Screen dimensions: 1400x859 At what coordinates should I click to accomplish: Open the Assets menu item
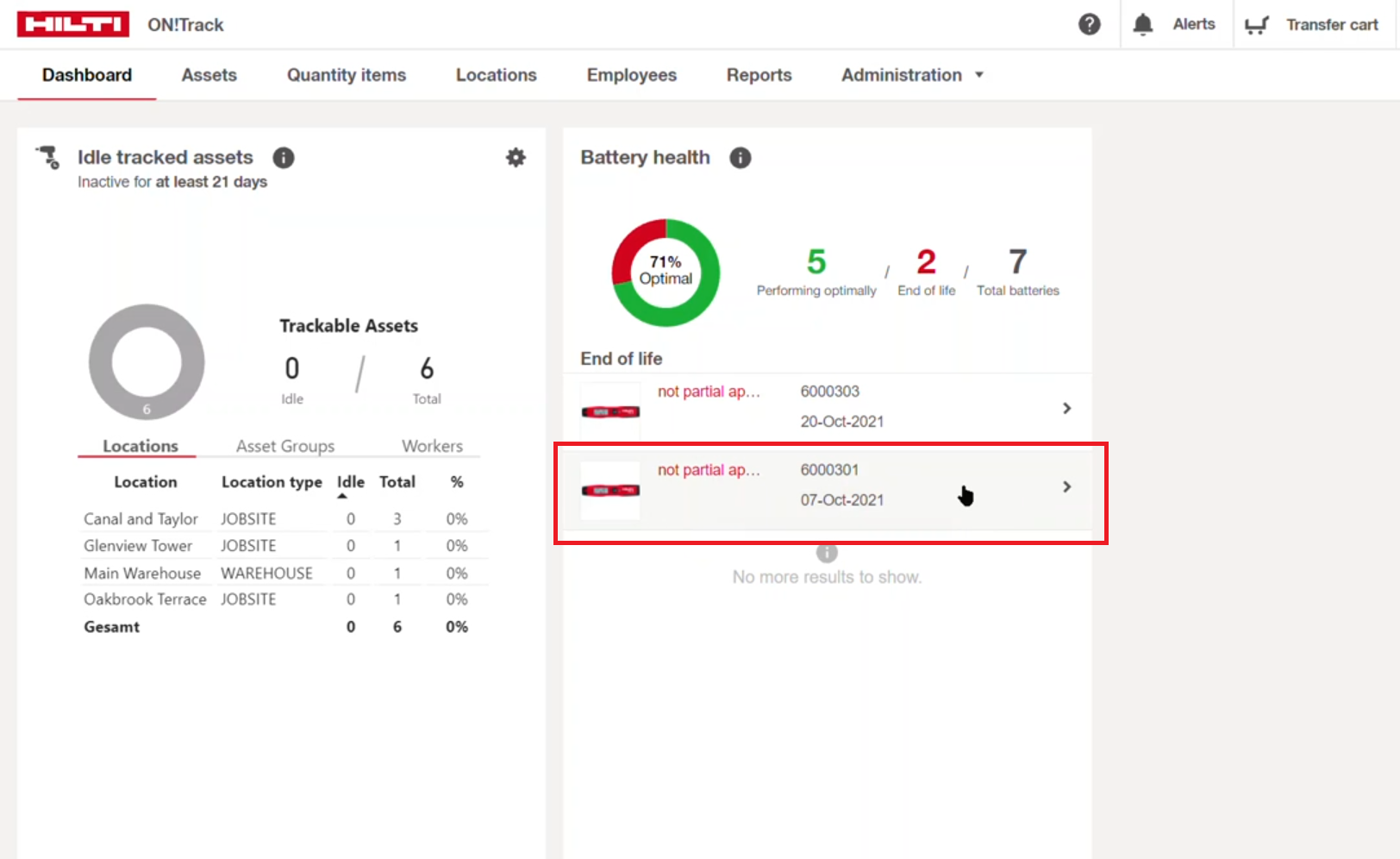coord(209,75)
